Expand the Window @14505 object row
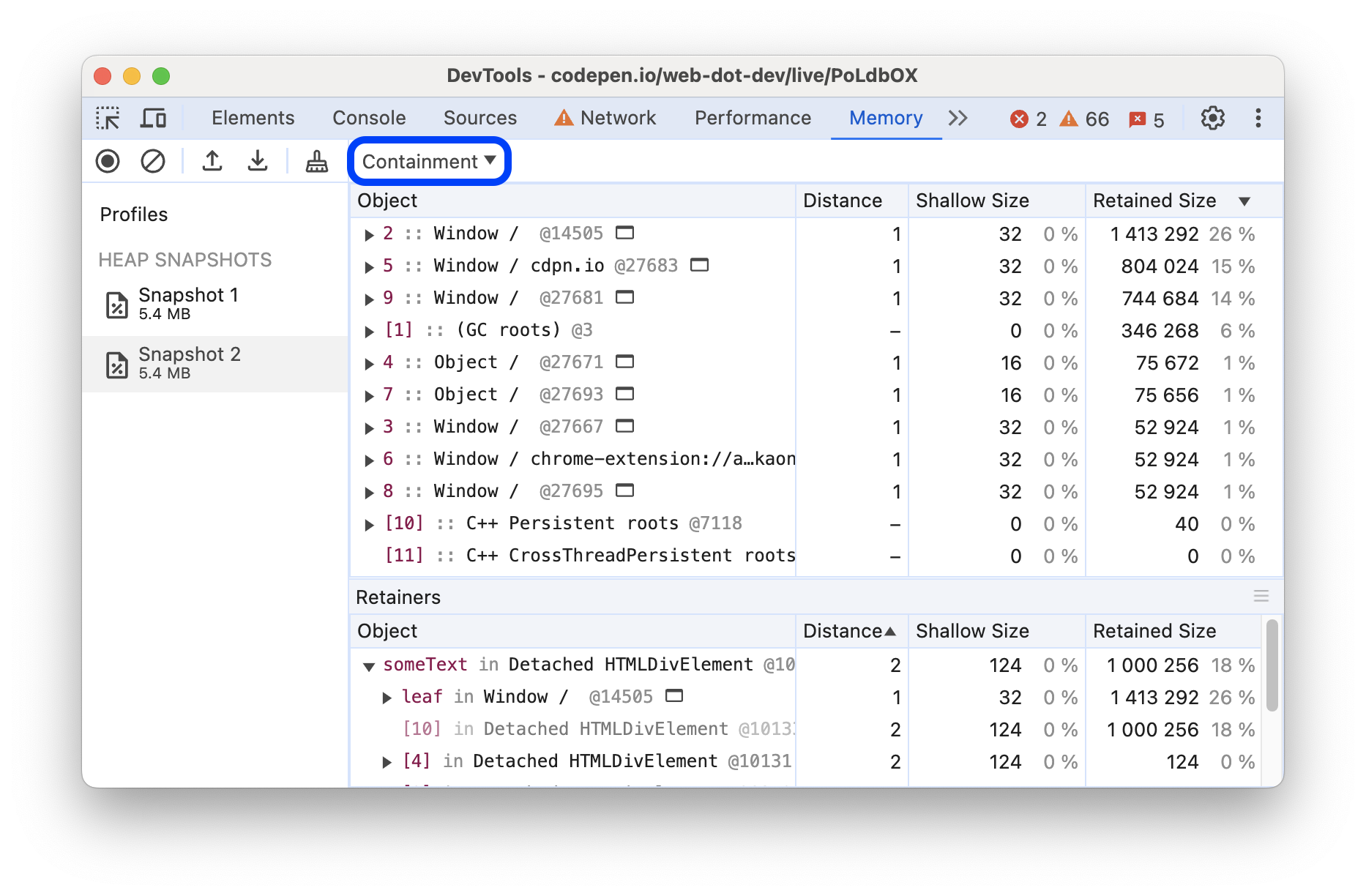The width and height of the screenshot is (1366, 896). point(369,234)
